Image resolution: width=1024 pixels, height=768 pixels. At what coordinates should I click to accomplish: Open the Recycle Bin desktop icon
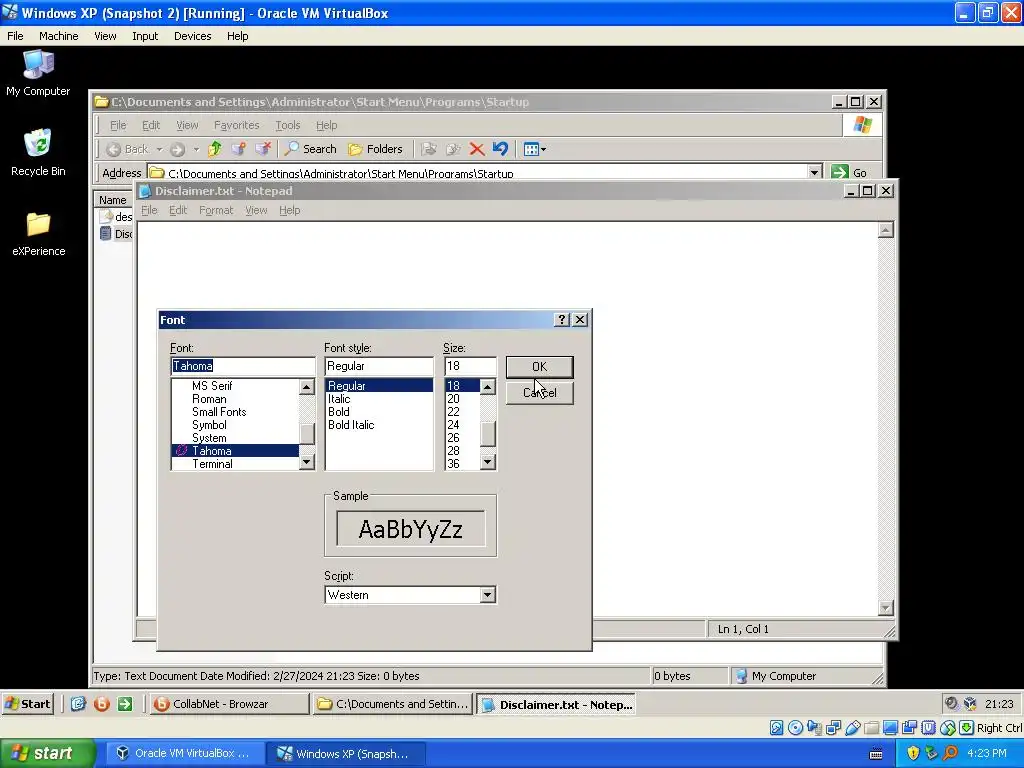(38, 152)
